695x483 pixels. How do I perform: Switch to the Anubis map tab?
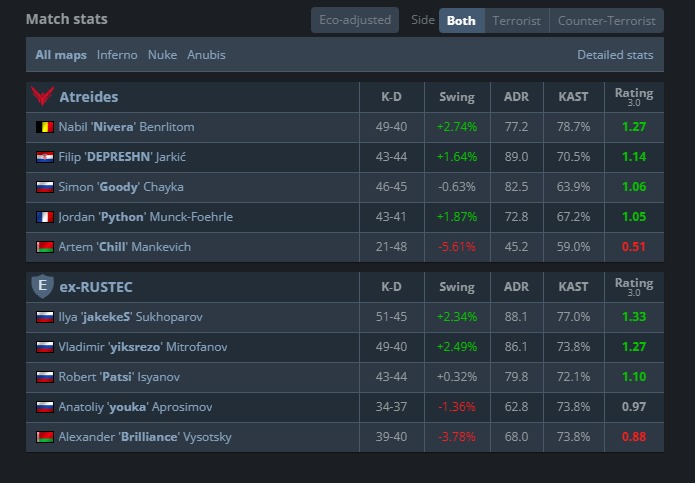coord(206,55)
